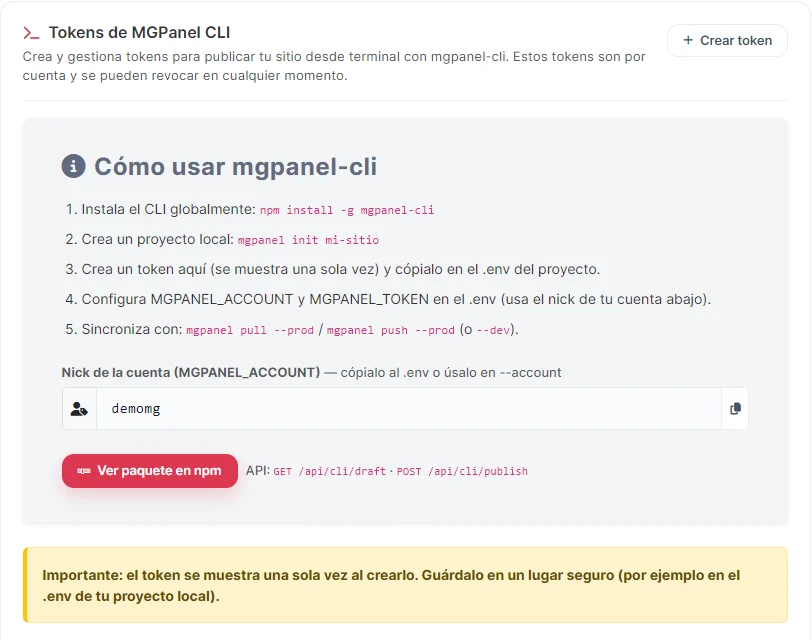Click the 'mgpanel push --prod' code text
This screenshot has width=812, height=640.
point(390,330)
